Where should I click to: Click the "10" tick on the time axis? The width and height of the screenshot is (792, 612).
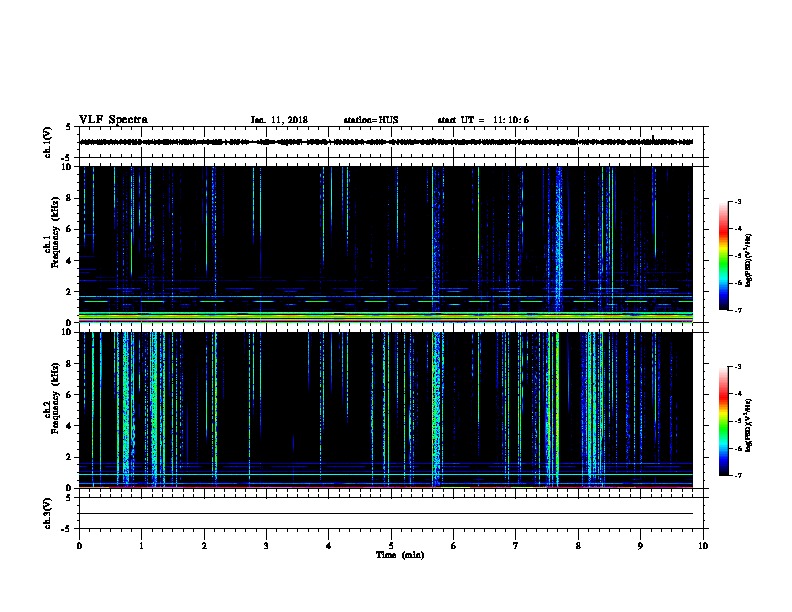pos(703,546)
